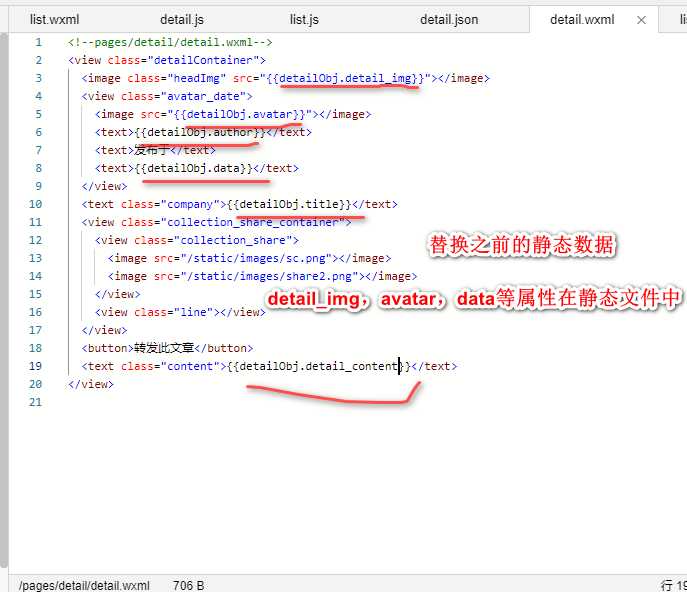Click the 发布于 text on line 7
The image size is (687, 592).
pyautogui.click(x=152, y=150)
